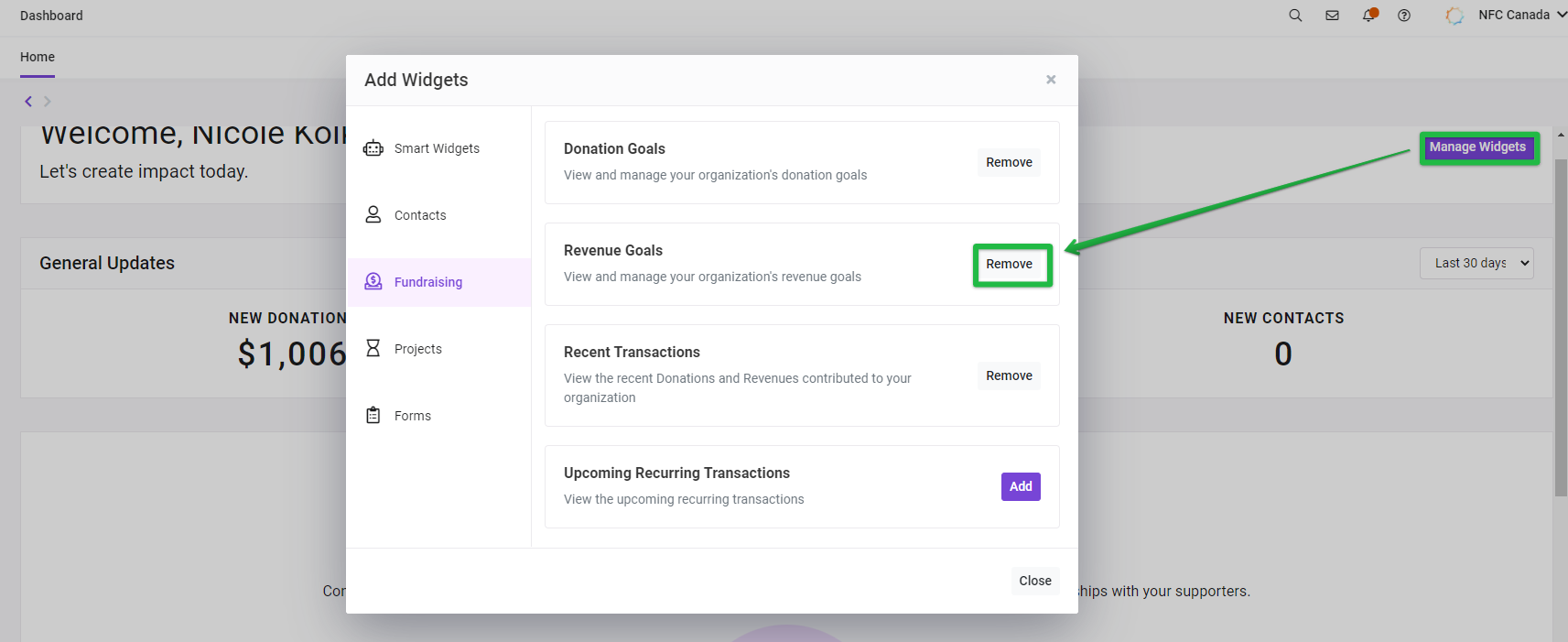This screenshot has height=642, width=1568.
Task: Go forward with the right chevron arrow
Action: [48, 102]
